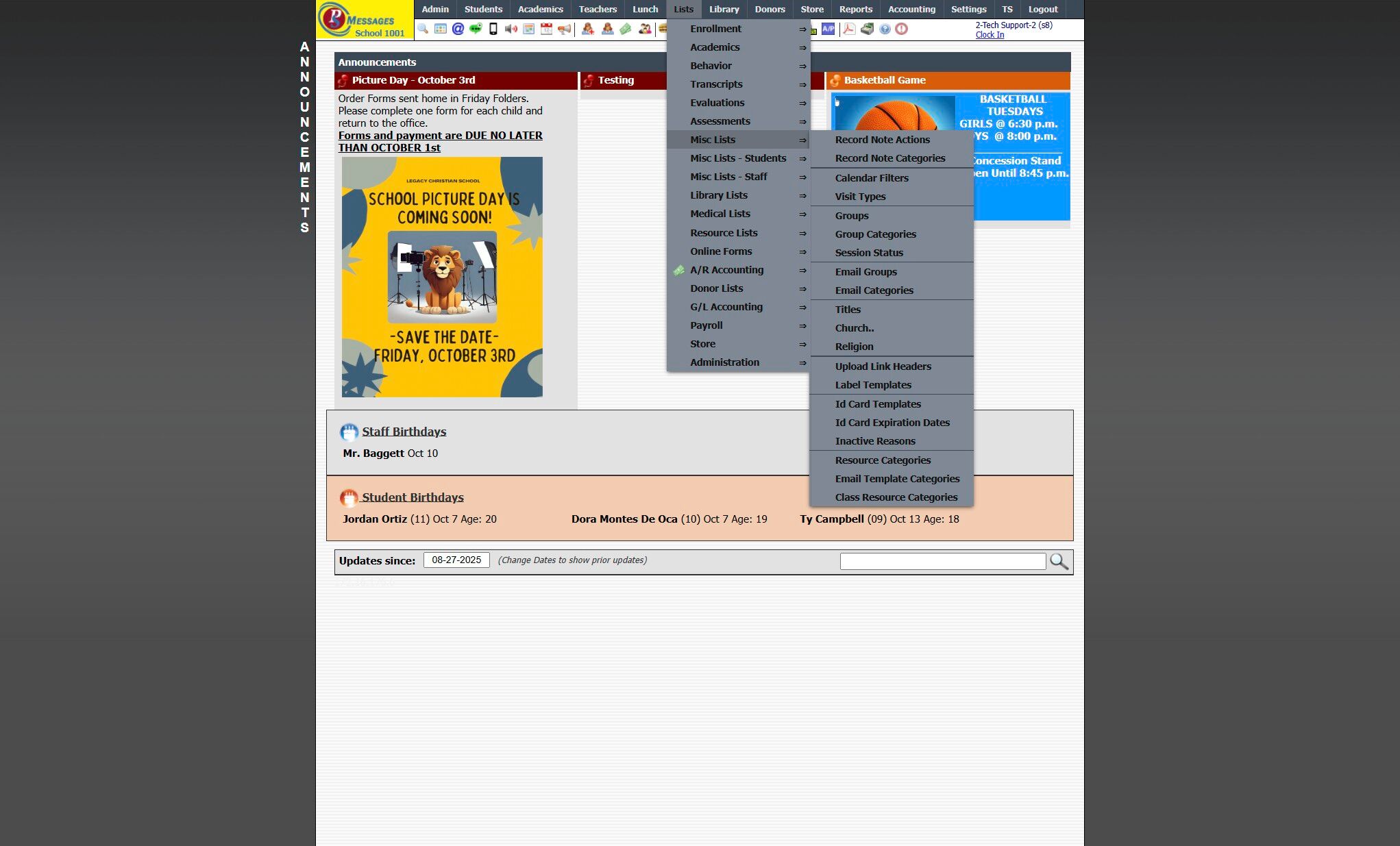1400x846 pixels.
Task: Open the Student Birthdays link
Action: pyautogui.click(x=413, y=497)
